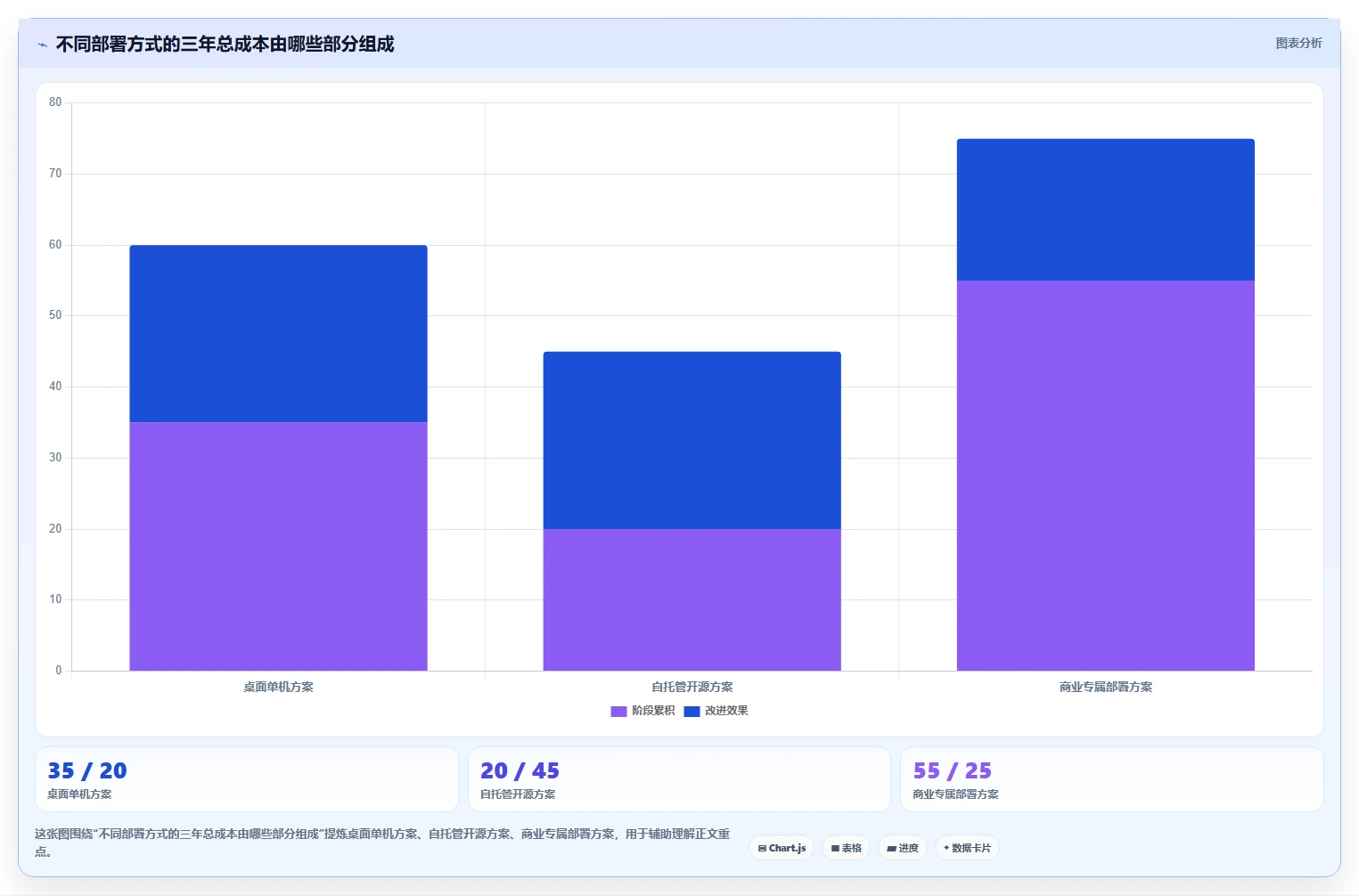Screen dimensions: 1359x896
Task: Click the 桌面单机方案 x-axis label
Action: pyautogui.click(x=278, y=687)
